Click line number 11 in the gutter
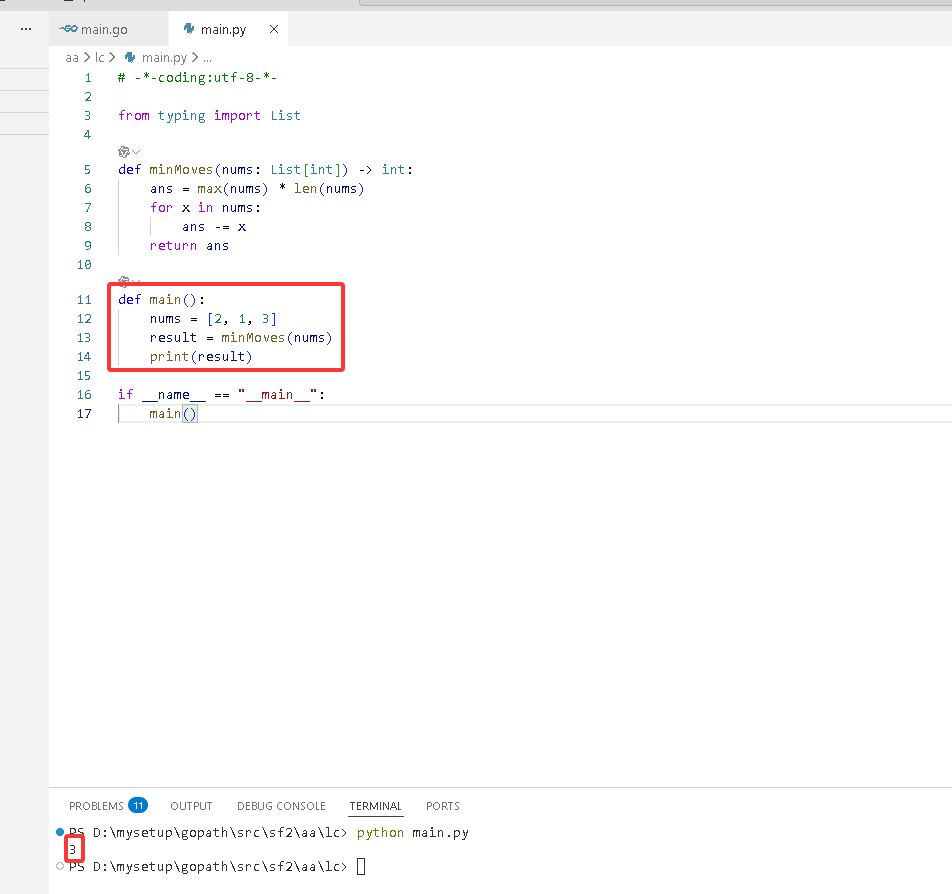Screen dimensions: 952x894 (x=84, y=299)
